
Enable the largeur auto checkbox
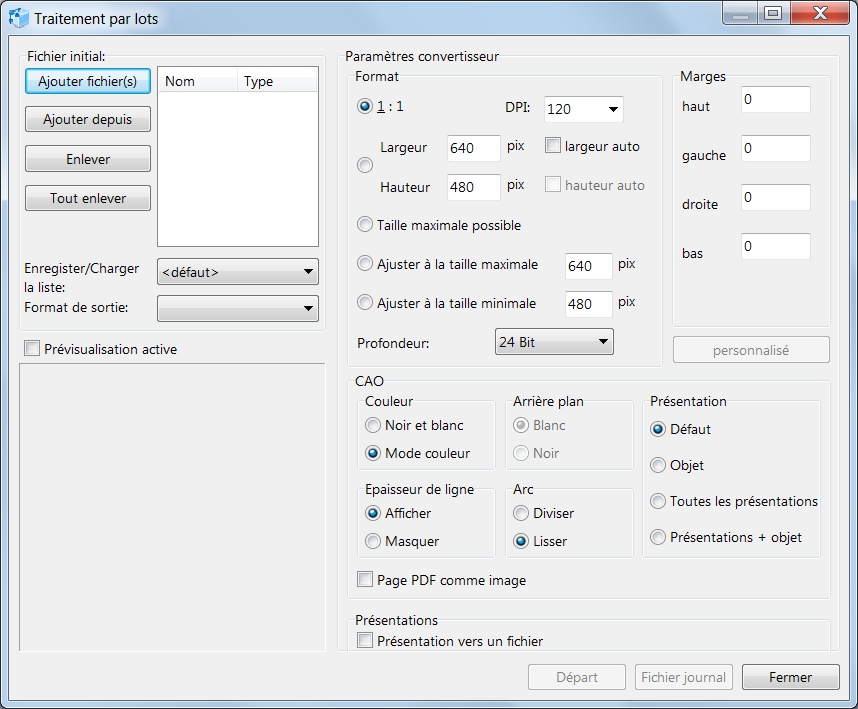coord(553,146)
